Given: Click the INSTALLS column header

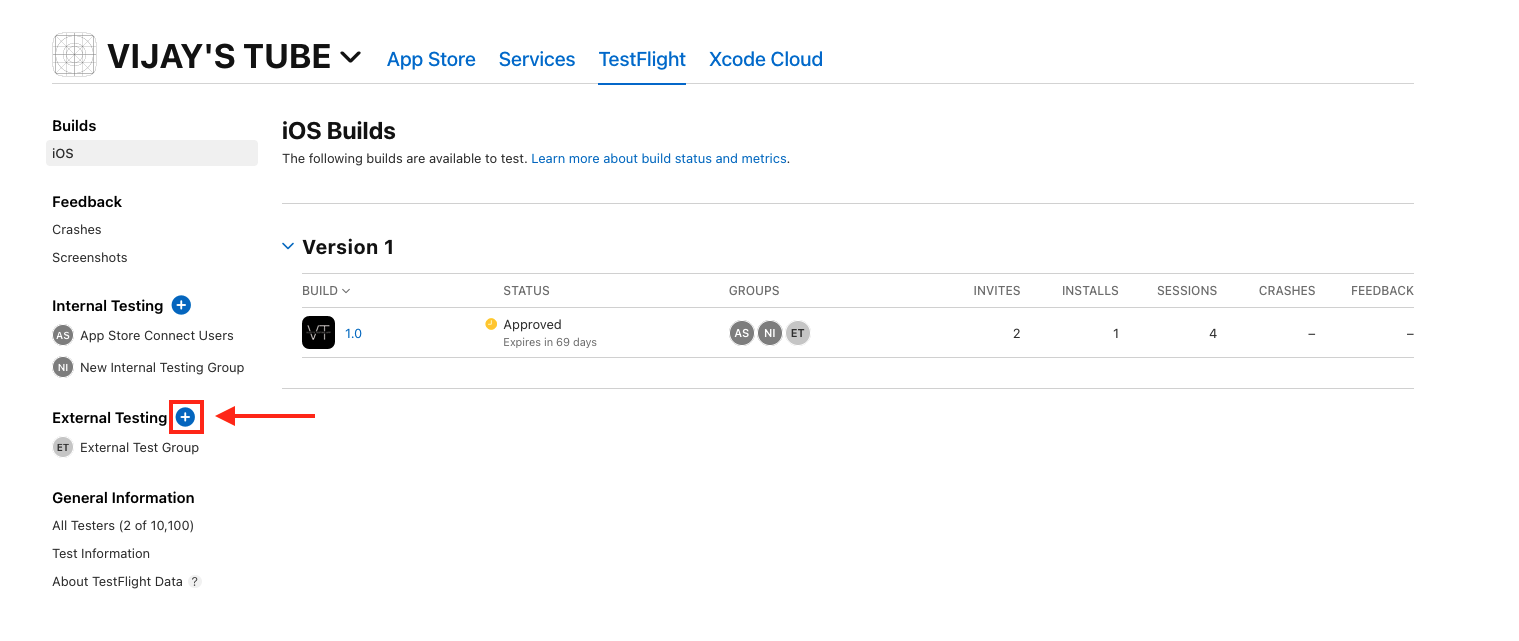Looking at the screenshot, I should coord(1090,291).
